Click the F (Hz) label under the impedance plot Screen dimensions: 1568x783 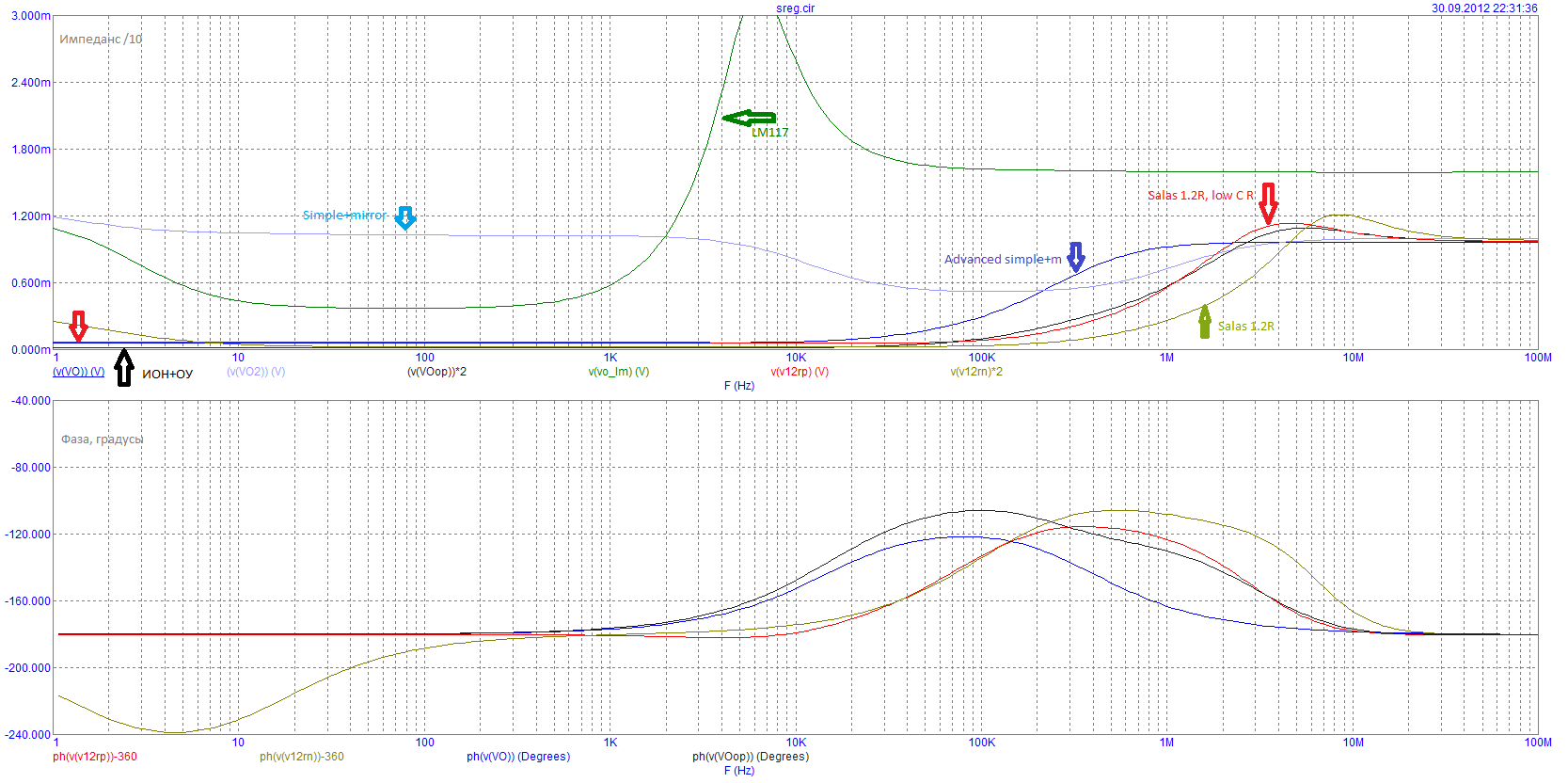click(x=739, y=386)
